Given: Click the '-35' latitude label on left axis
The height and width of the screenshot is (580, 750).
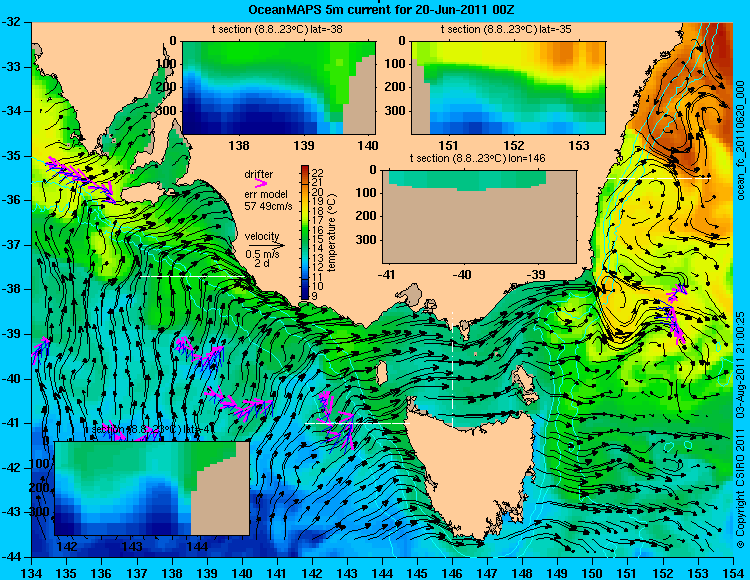Looking at the screenshot, I should (x=11, y=156).
